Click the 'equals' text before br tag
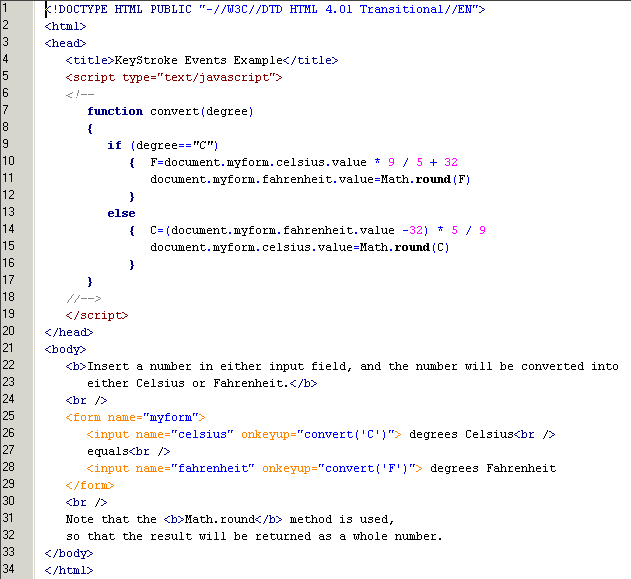This screenshot has height=579, width=631. click(x=107, y=450)
